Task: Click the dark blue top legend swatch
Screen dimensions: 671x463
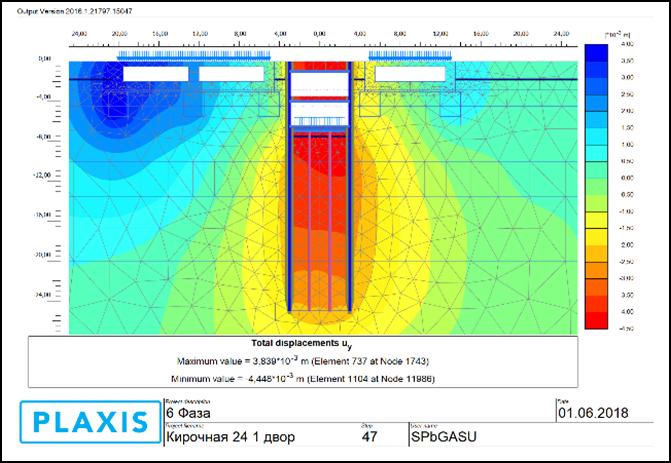Action: [593, 52]
